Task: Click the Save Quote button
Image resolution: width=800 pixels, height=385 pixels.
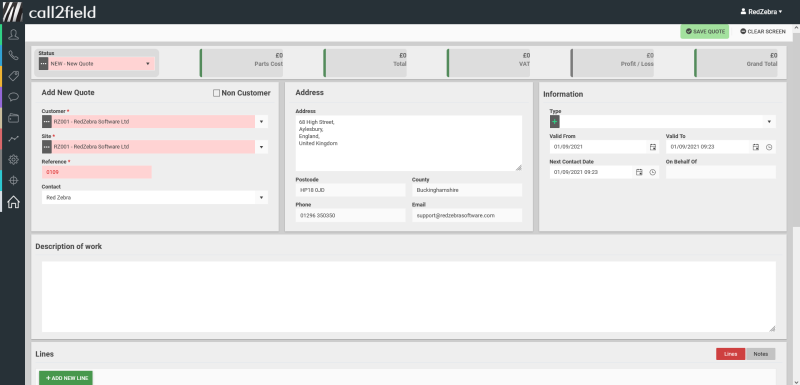Action: point(705,32)
